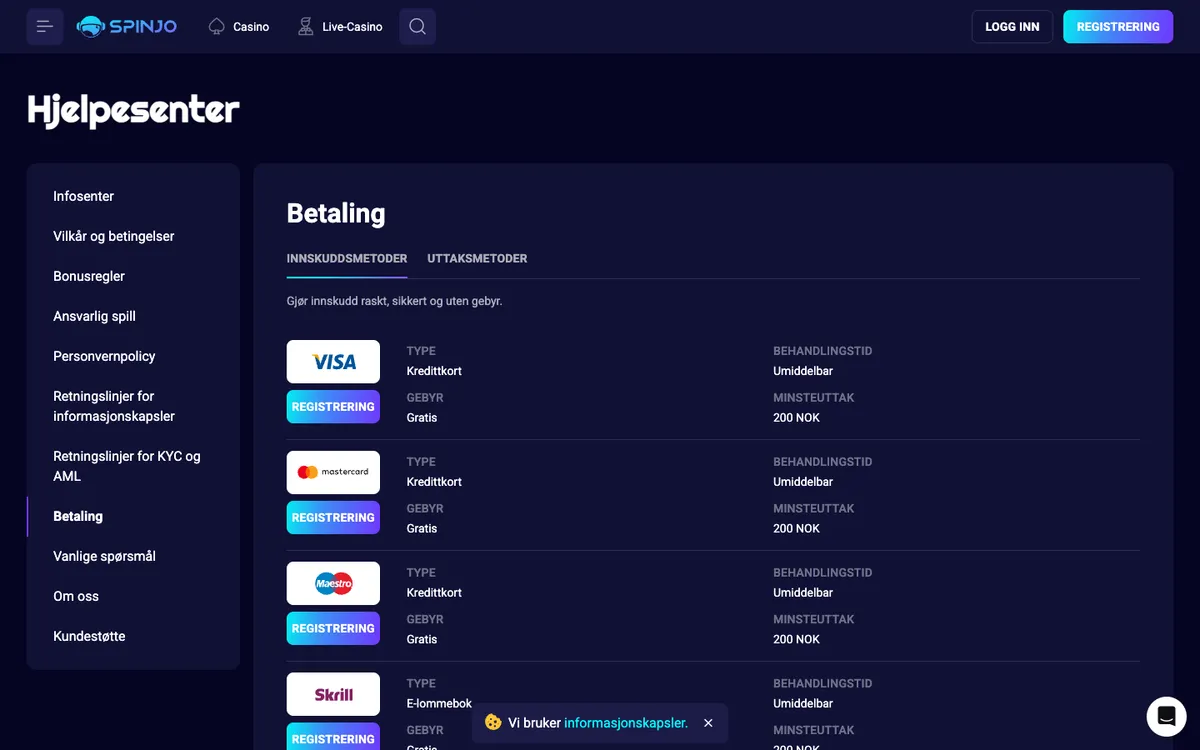
Task: Click REGISTRERING under Maestro
Action: point(333,628)
